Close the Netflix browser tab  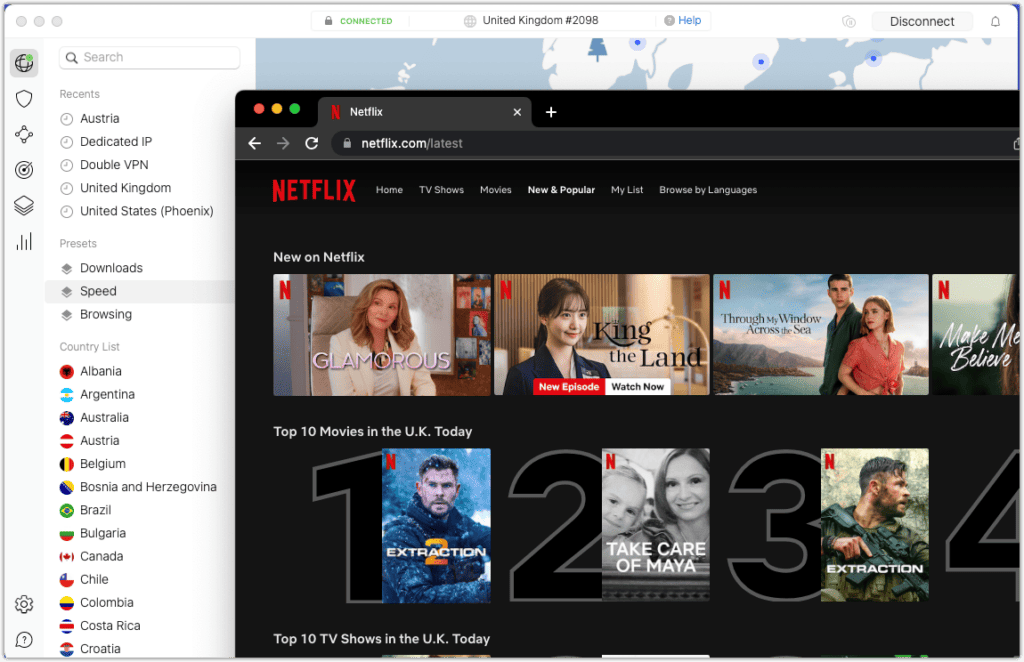(x=517, y=112)
